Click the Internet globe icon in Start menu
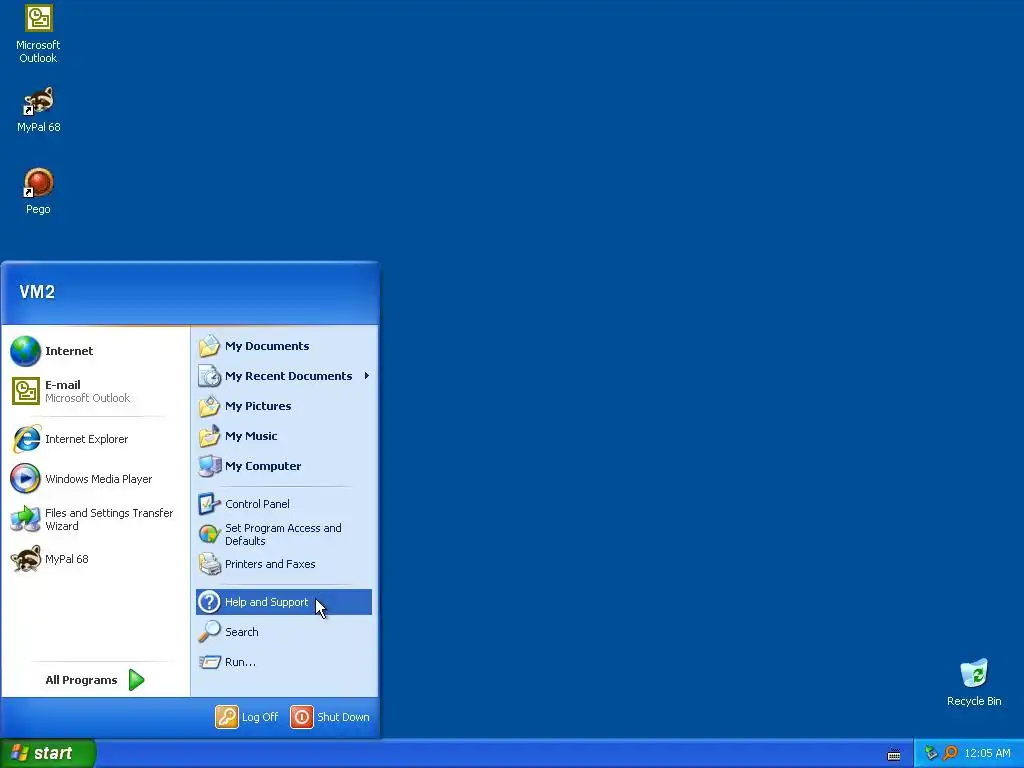Image resolution: width=1024 pixels, height=768 pixels. click(x=25, y=351)
